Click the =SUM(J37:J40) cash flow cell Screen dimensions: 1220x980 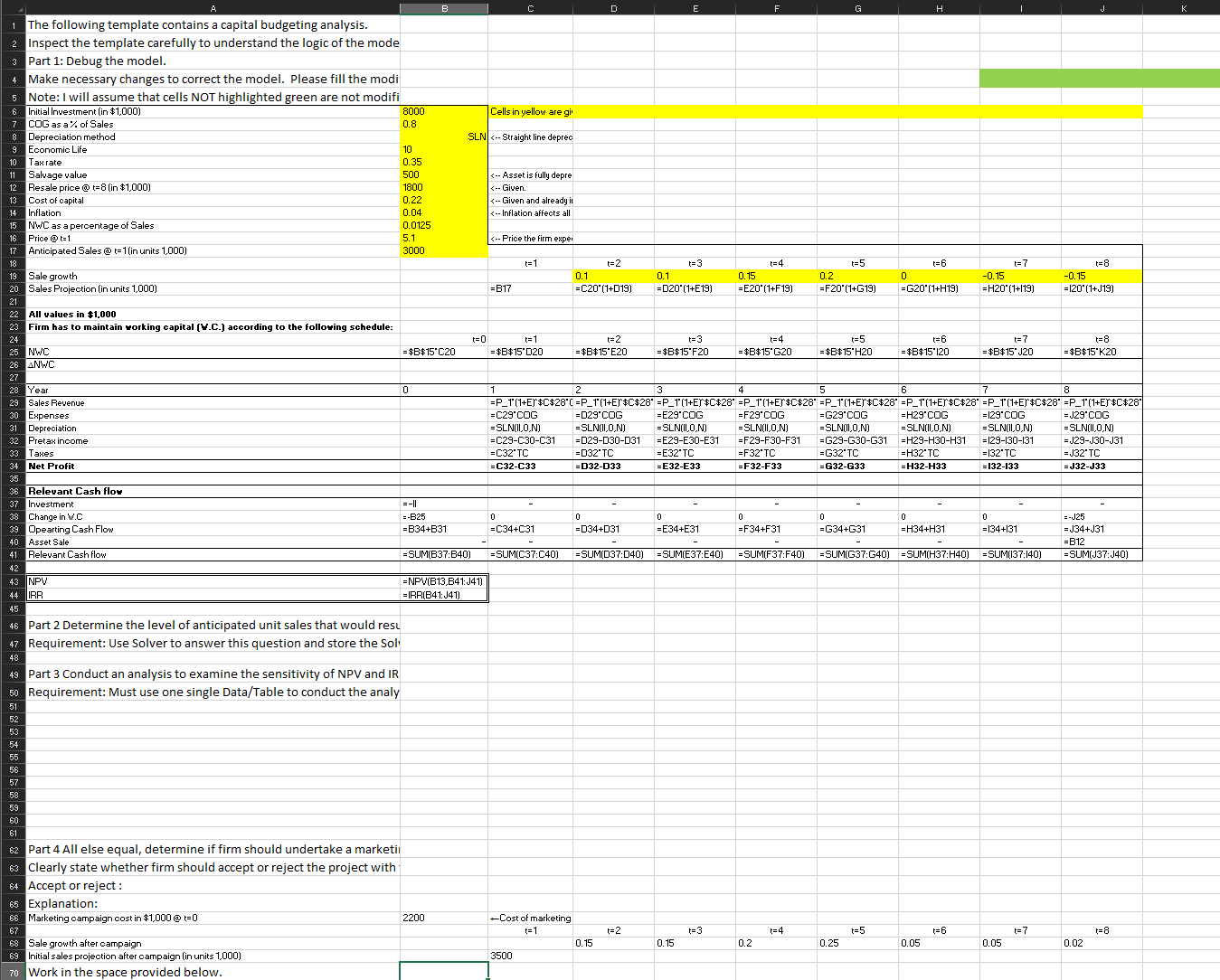pos(1102,554)
